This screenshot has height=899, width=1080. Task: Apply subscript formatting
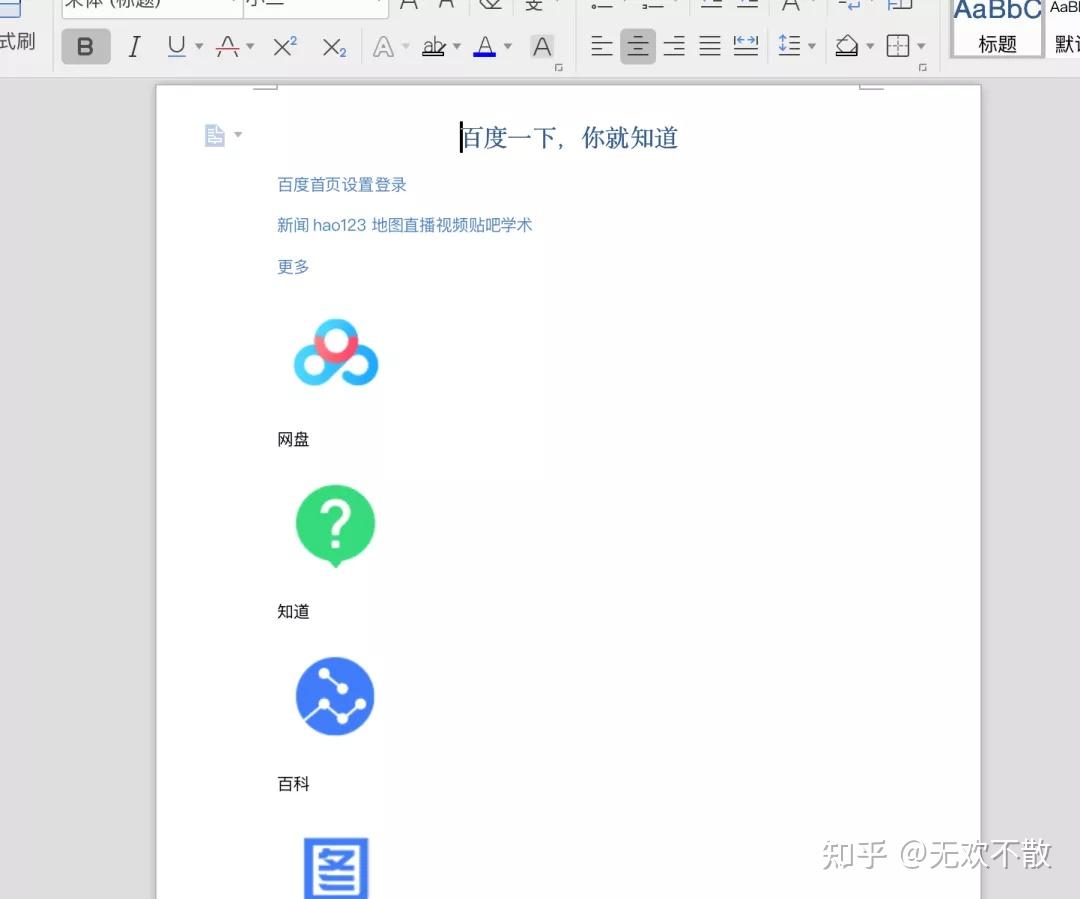[333, 46]
